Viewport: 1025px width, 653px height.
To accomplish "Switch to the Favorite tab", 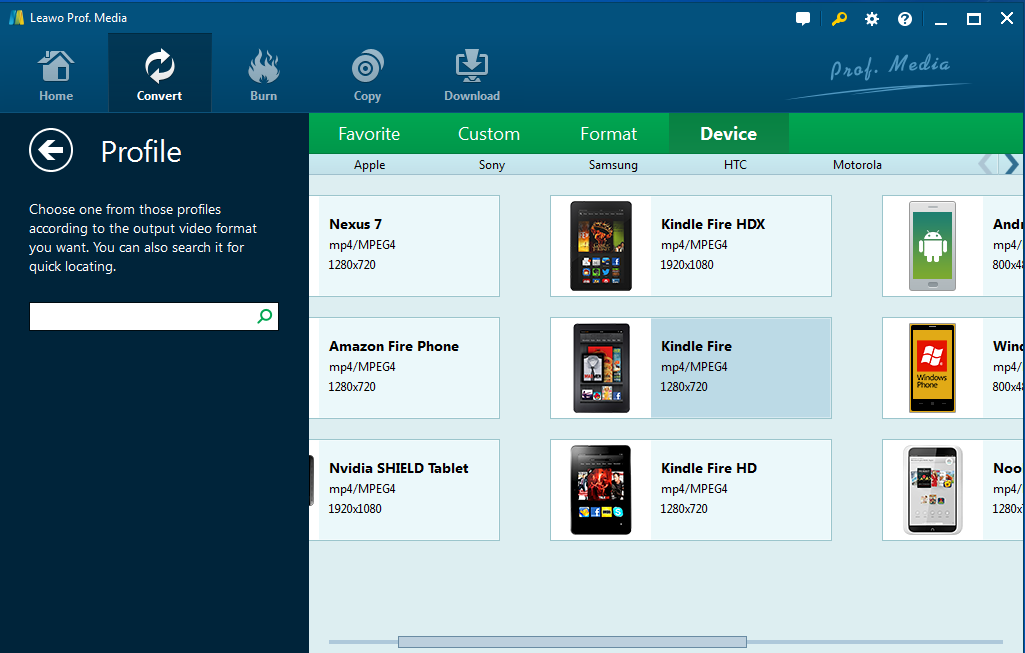I will pyautogui.click(x=369, y=134).
